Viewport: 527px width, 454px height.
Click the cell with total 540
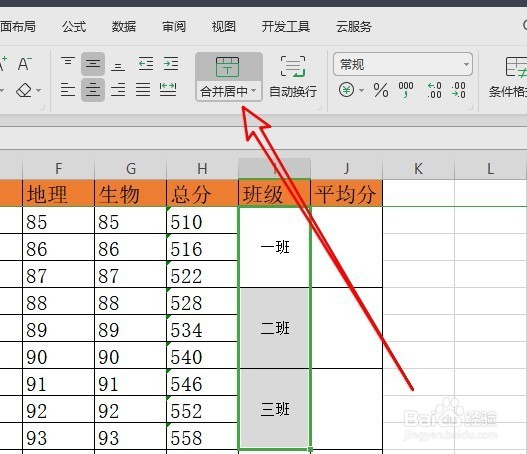pos(202,355)
